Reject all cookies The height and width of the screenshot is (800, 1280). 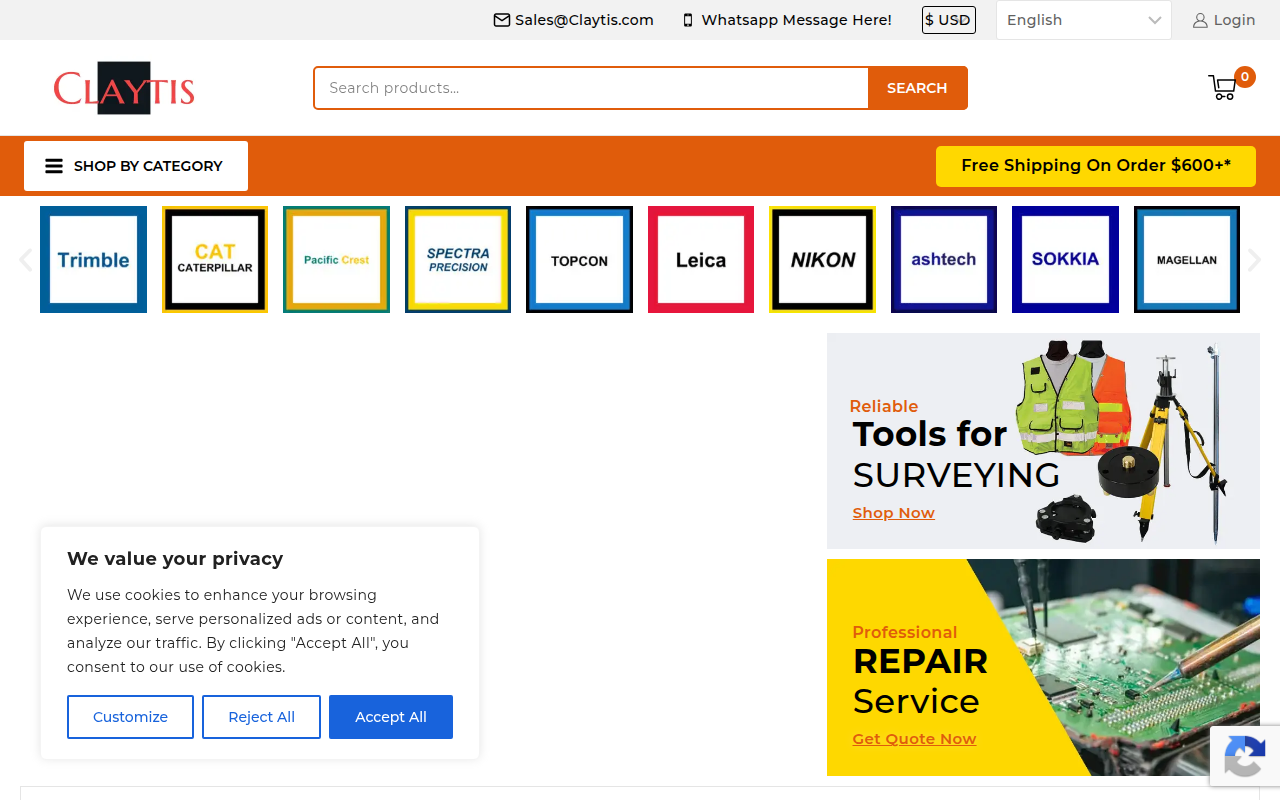261,717
